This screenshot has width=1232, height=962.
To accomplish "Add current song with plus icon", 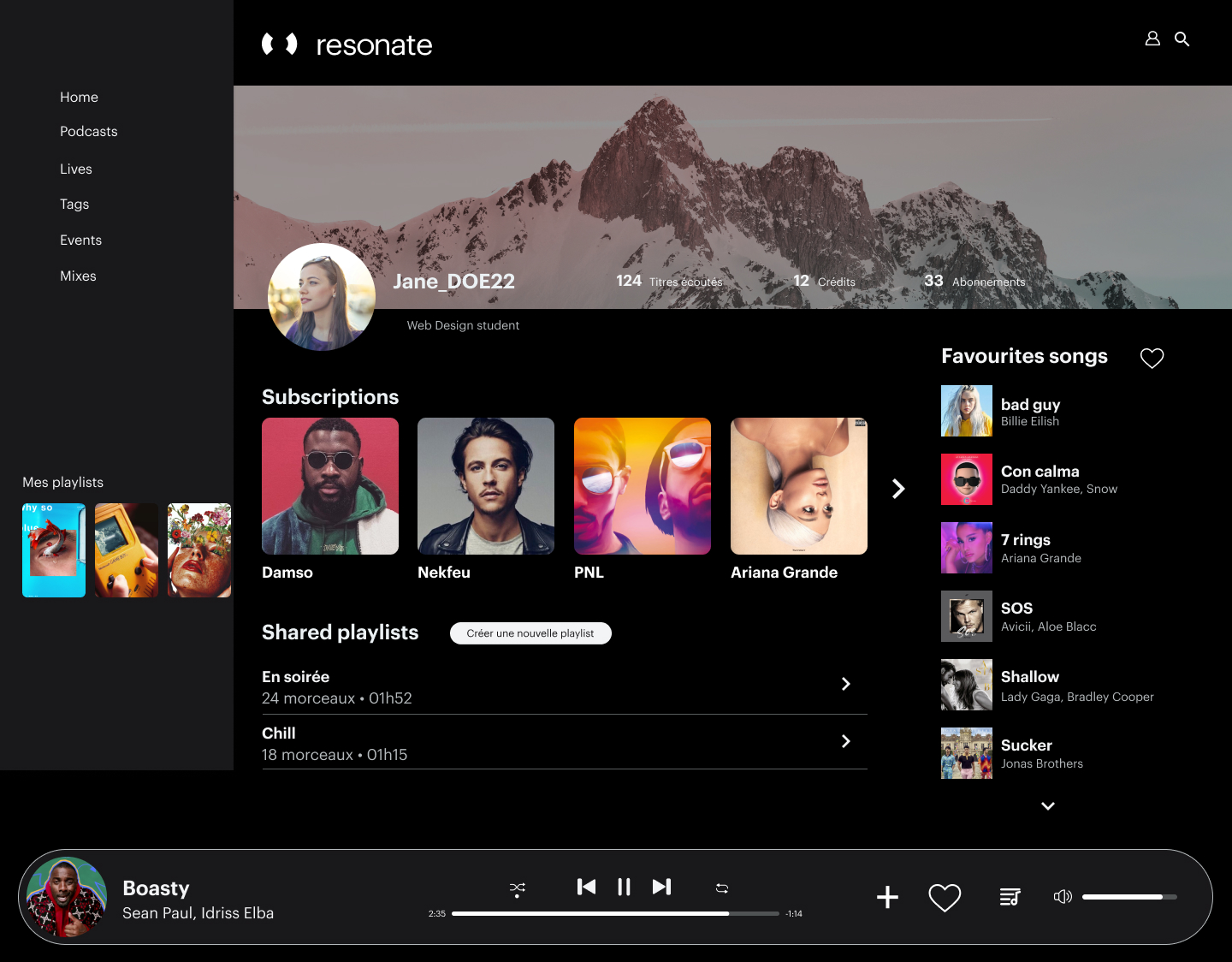I will pyautogui.click(x=887, y=897).
